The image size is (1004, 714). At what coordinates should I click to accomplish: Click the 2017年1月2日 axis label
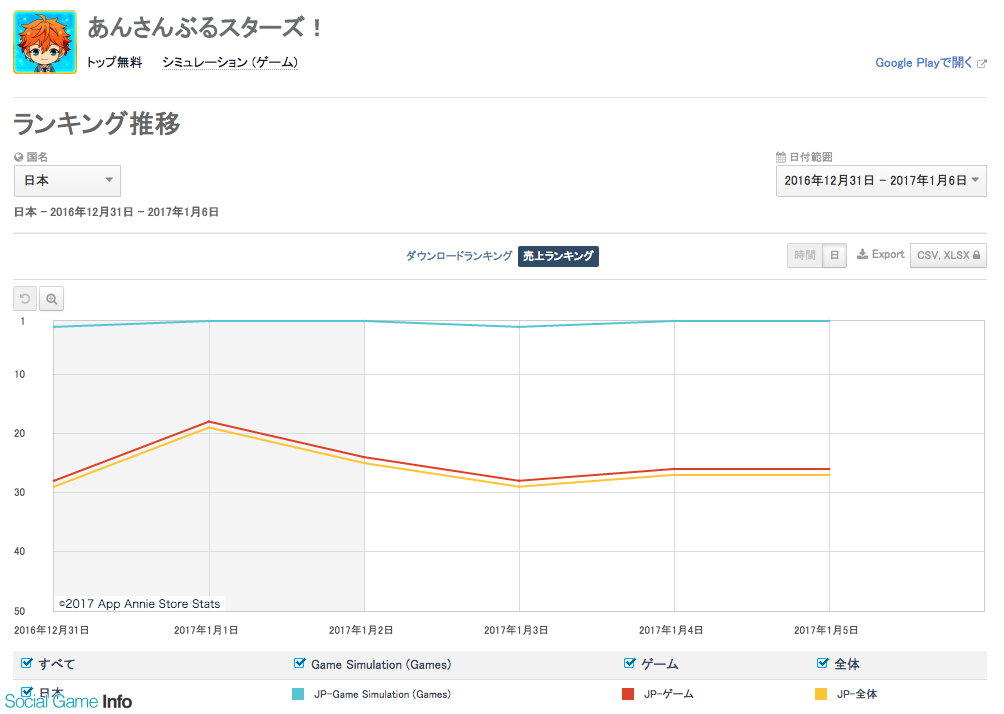coord(361,630)
